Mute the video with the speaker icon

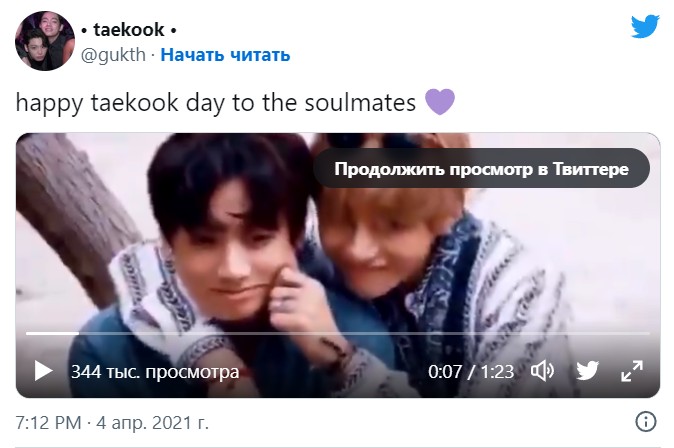(x=542, y=371)
